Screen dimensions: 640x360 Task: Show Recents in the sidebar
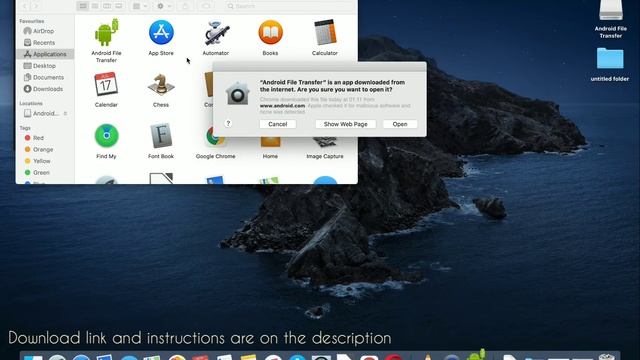[44, 42]
